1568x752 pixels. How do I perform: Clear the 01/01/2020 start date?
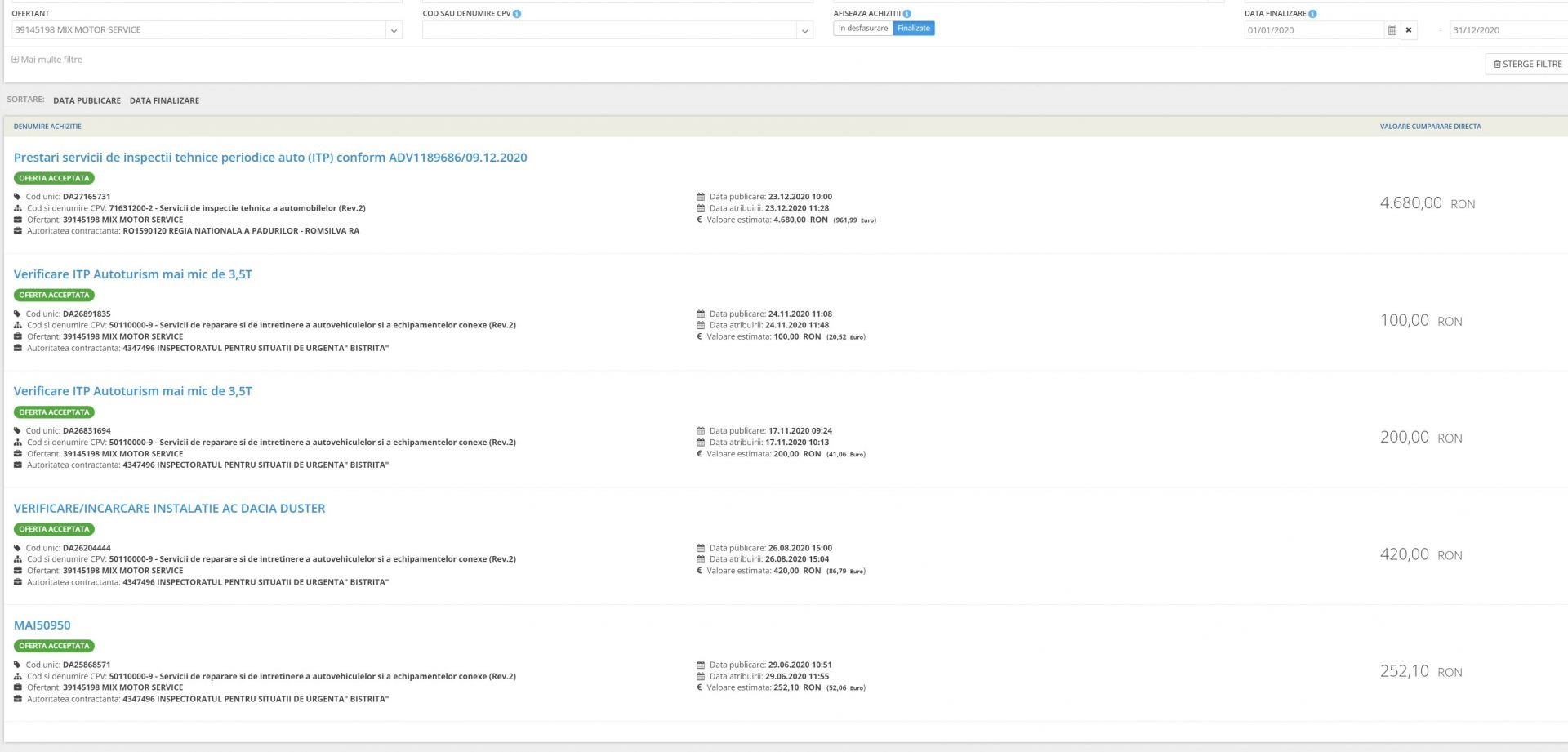pyautogui.click(x=1409, y=30)
